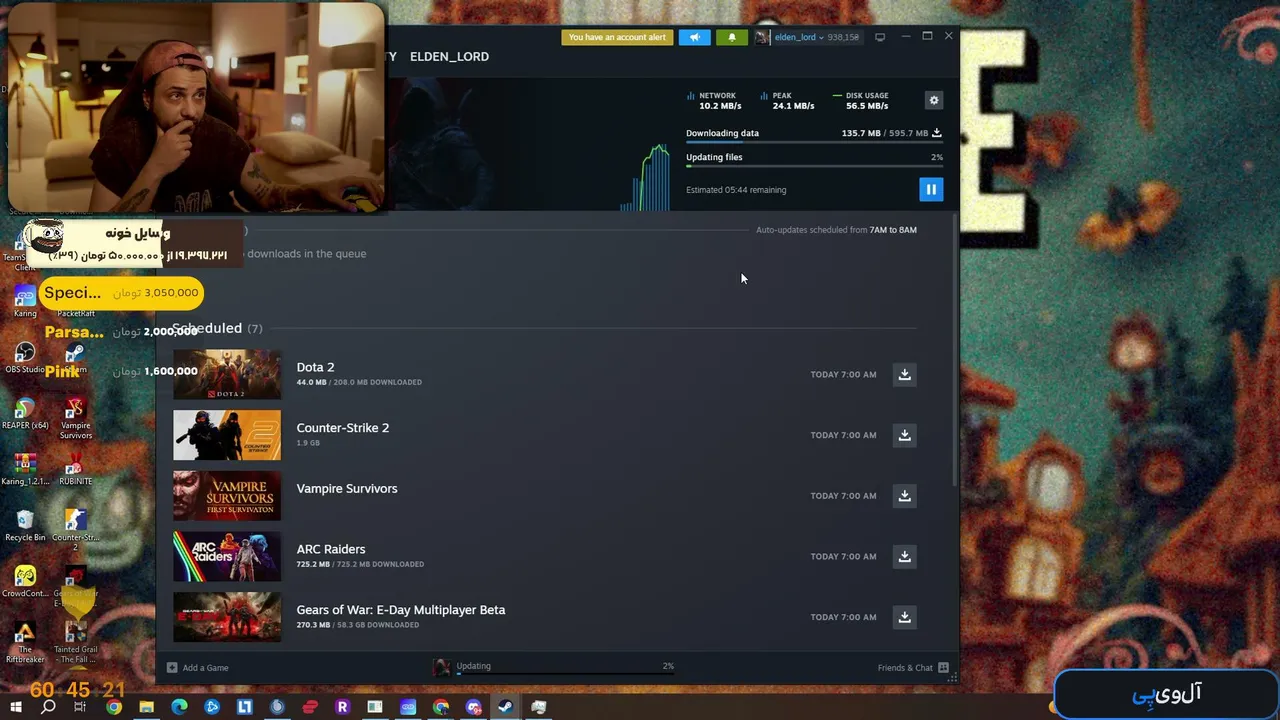
Task: Open Dota 2 game thumbnail
Action: point(227,375)
